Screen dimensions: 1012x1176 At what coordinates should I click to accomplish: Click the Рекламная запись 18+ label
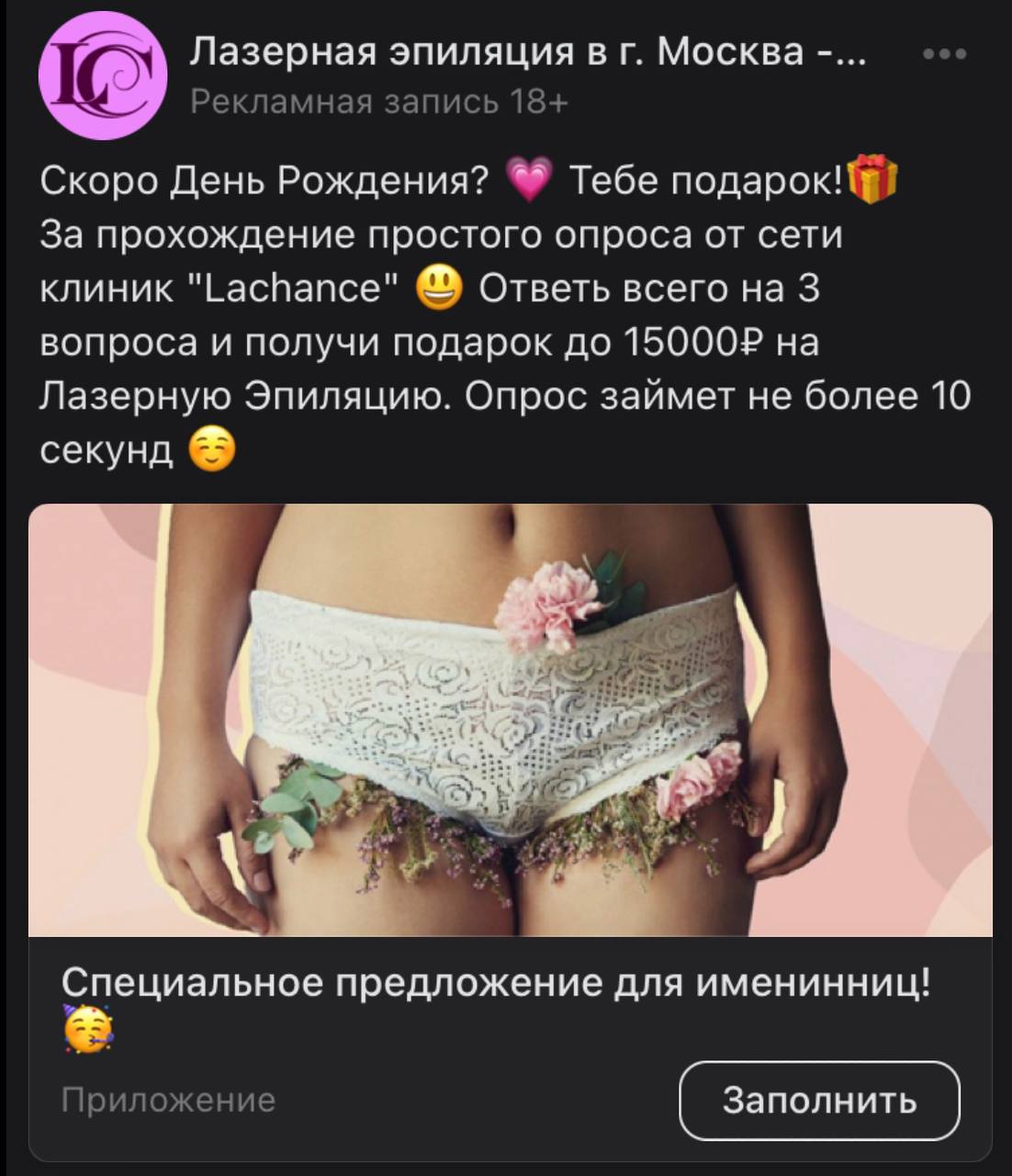coord(378,102)
